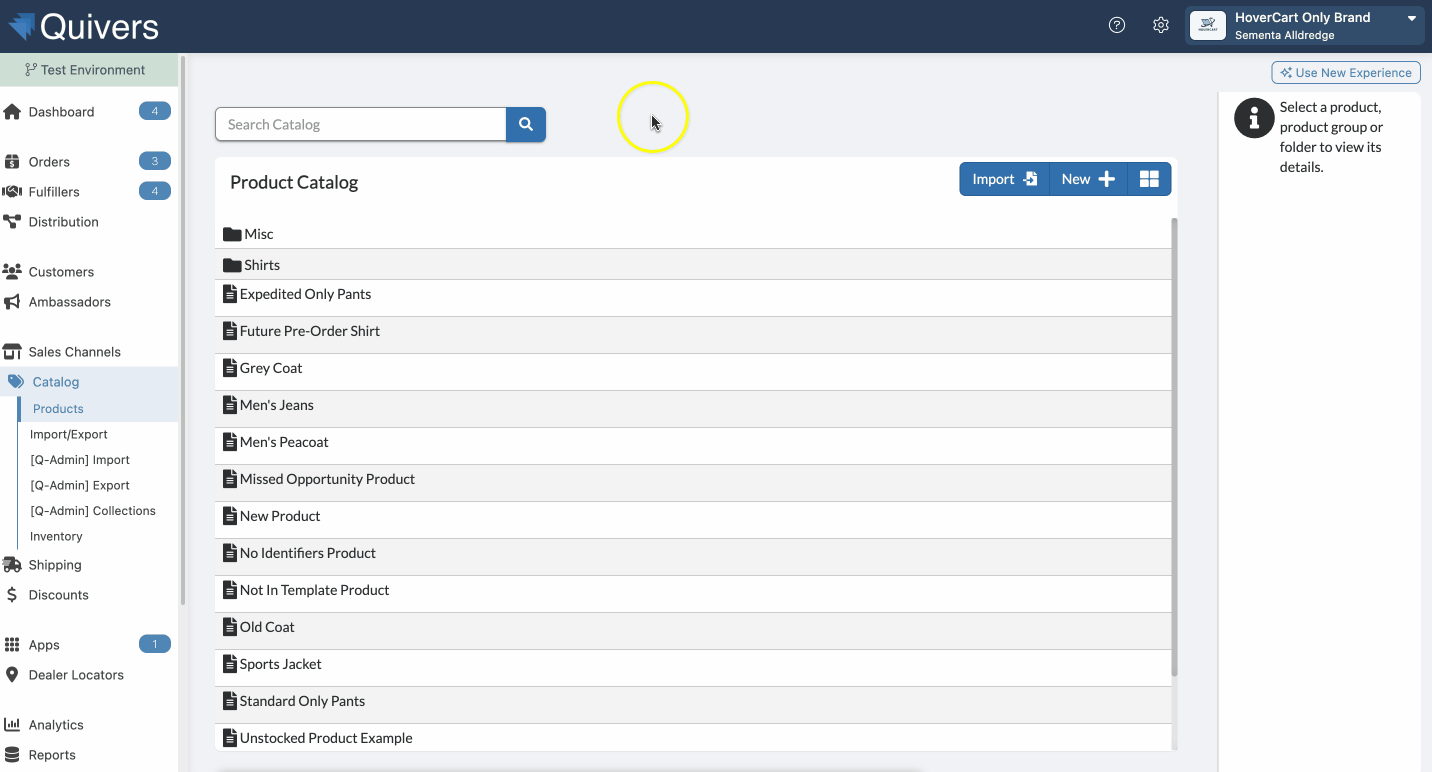Open the help question mark icon
The height and width of the screenshot is (772, 1432).
pyautogui.click(x=1117, y=26)
